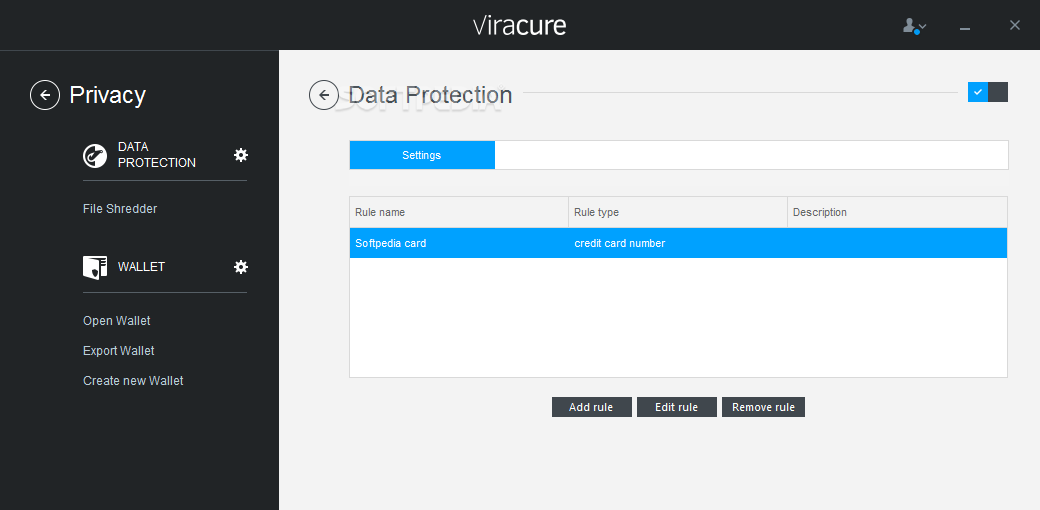This screenshot has height=510, width=1040.
Task: Click the Wallet icon in sidebar
Action: point(95,267)
